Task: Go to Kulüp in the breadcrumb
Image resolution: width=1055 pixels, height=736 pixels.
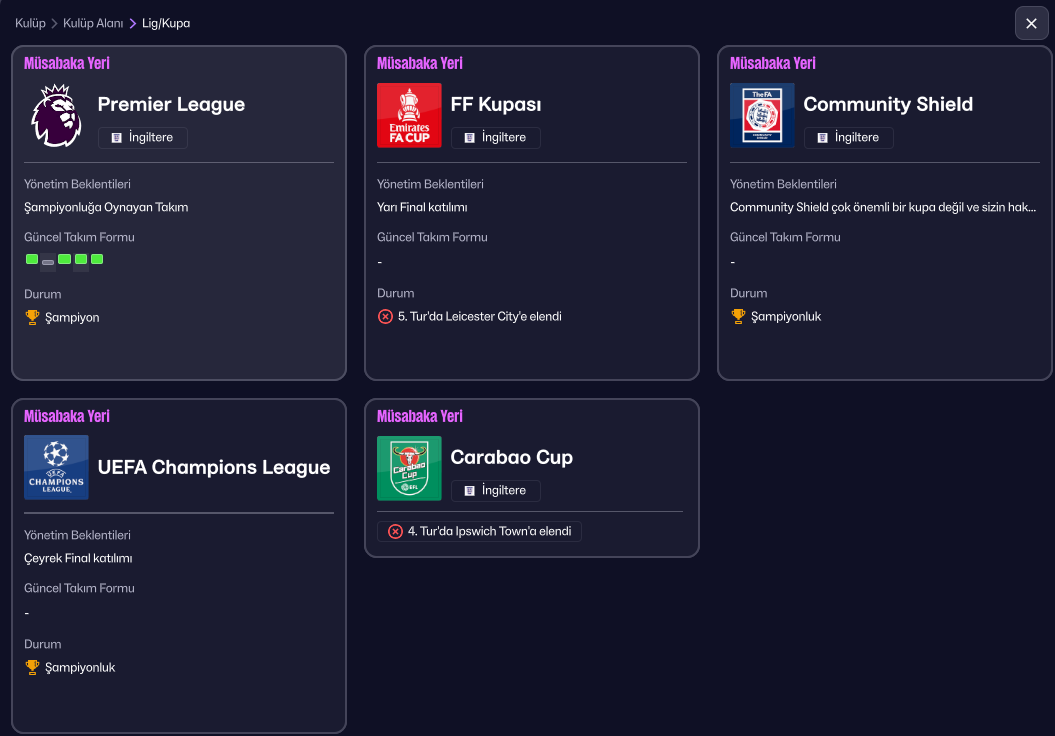Action: click(30, 23)
